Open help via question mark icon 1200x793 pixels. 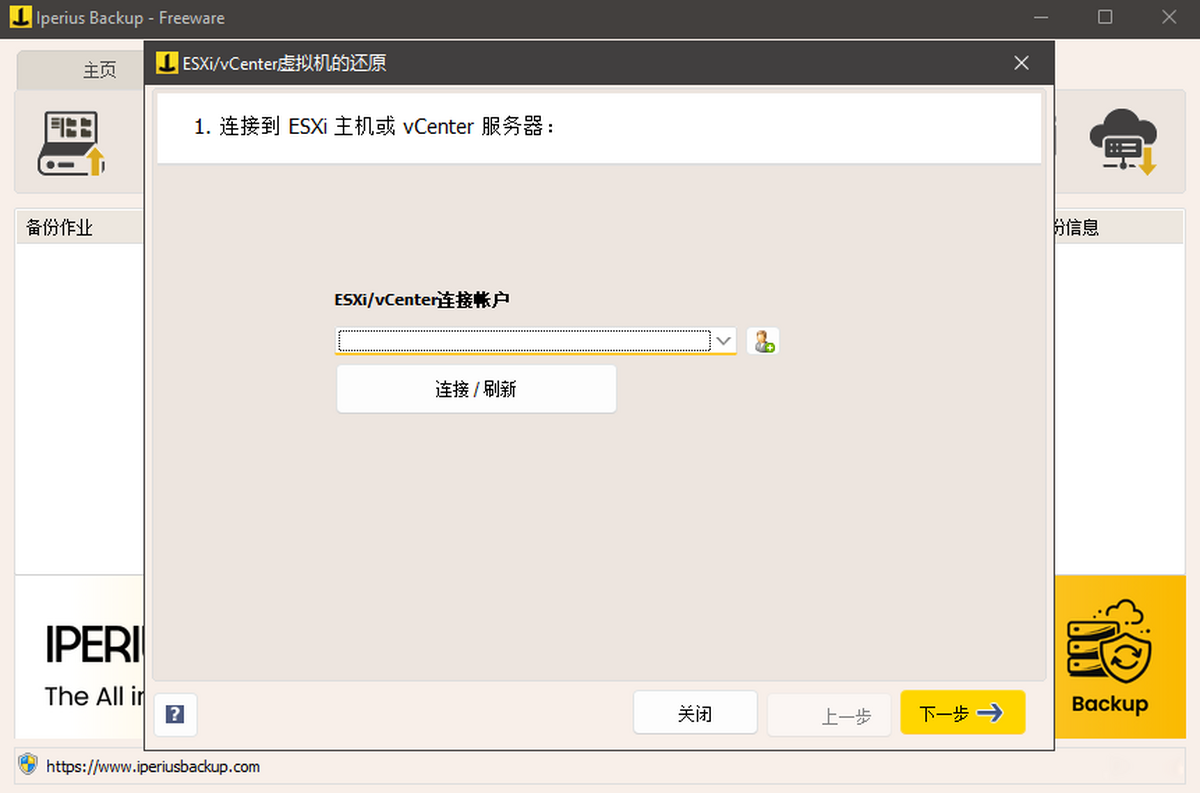click(175, 714)
